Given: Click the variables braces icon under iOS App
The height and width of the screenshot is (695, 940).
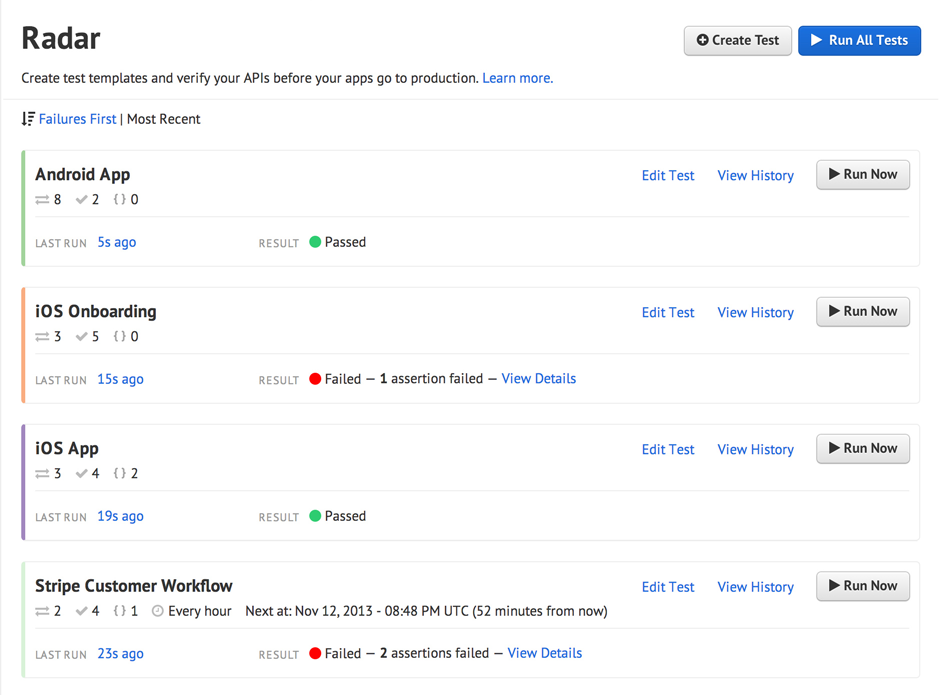Looking at the screenshot, I should pyautogui.click(x=120, y=474).
